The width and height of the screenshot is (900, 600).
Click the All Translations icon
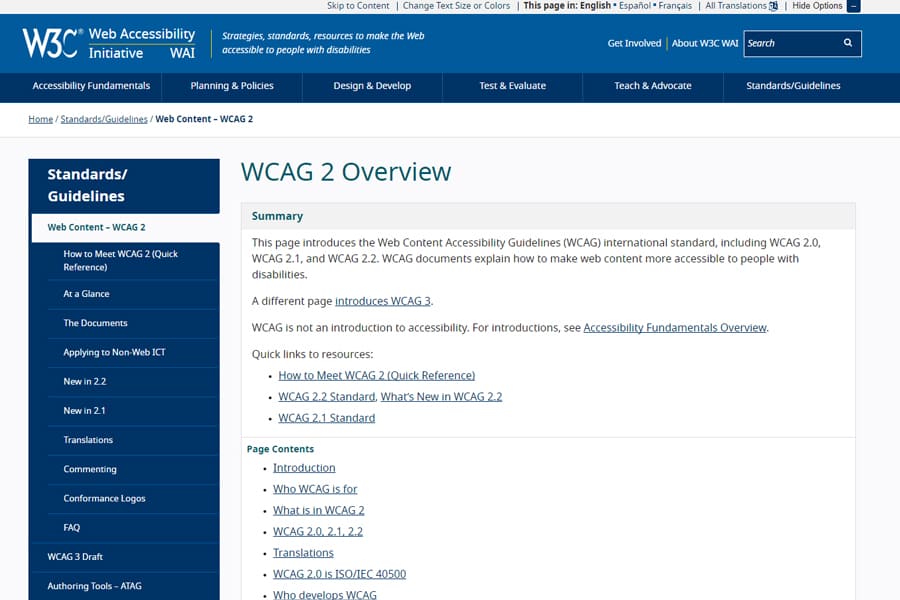773,6
